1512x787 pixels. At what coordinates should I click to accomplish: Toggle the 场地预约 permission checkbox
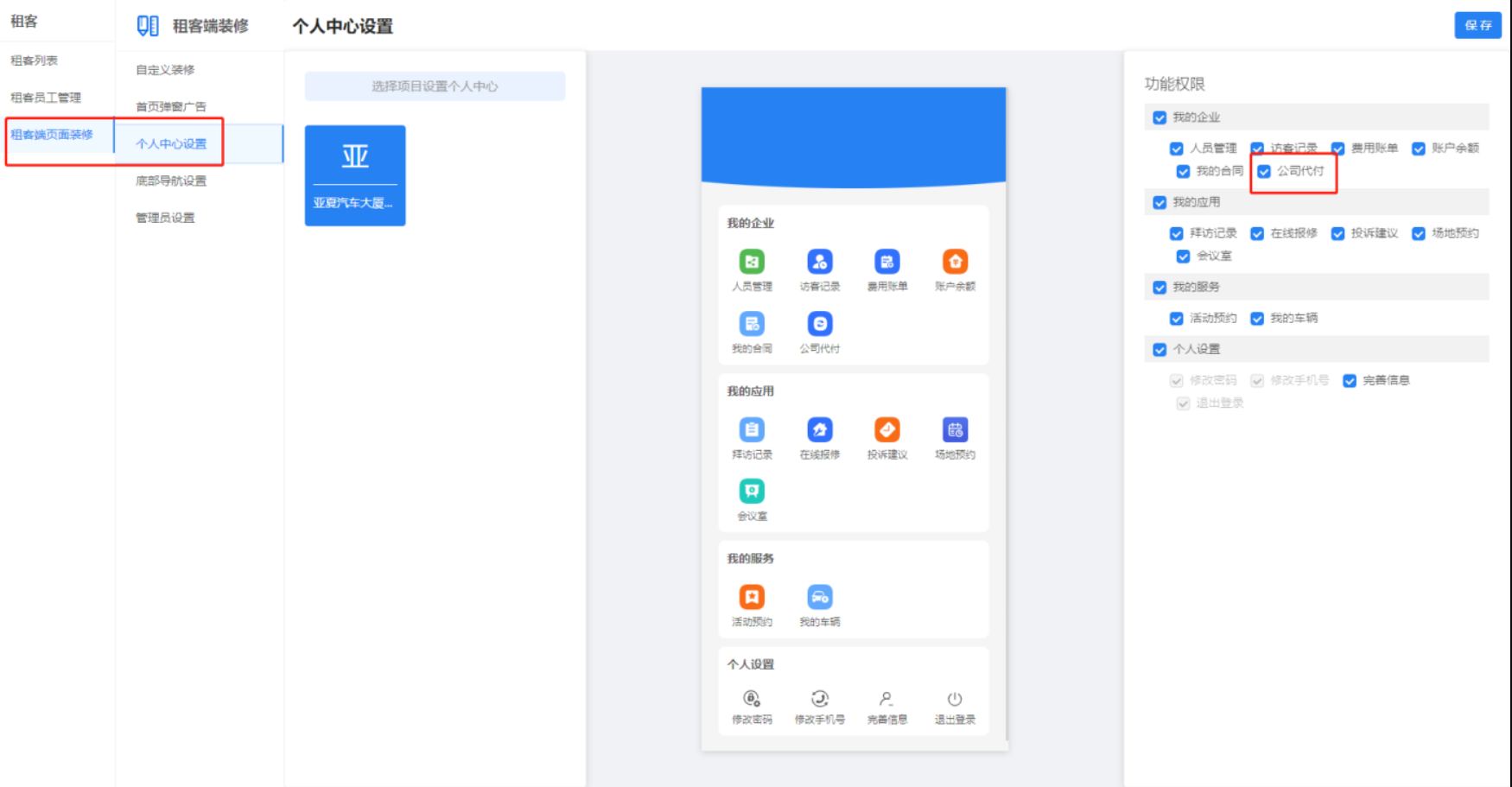1419,234
